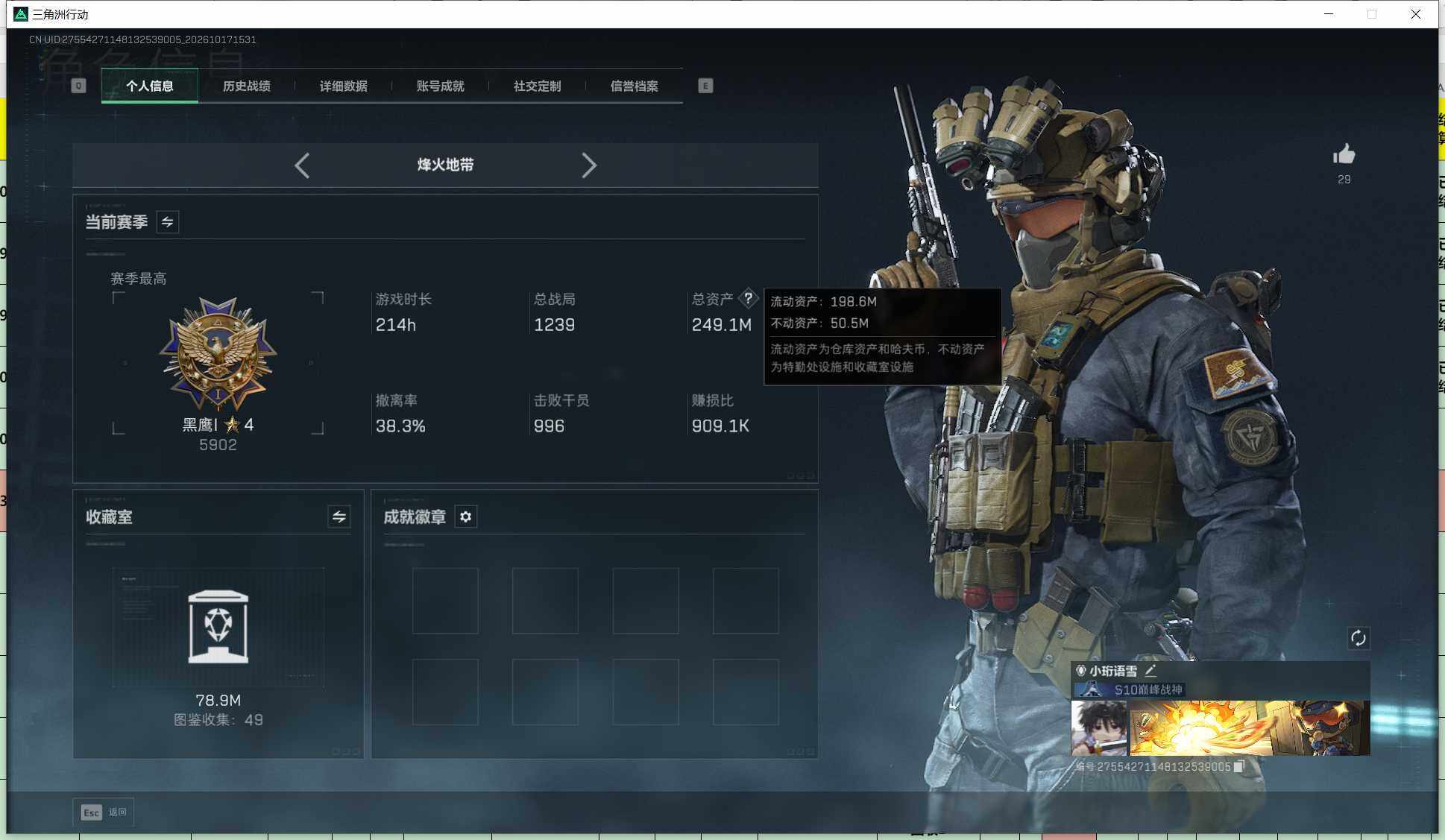This screenshot has height=840, width=1445.
Task: Click the 烽火地带 mode title
Action: [x=446, y=165]
